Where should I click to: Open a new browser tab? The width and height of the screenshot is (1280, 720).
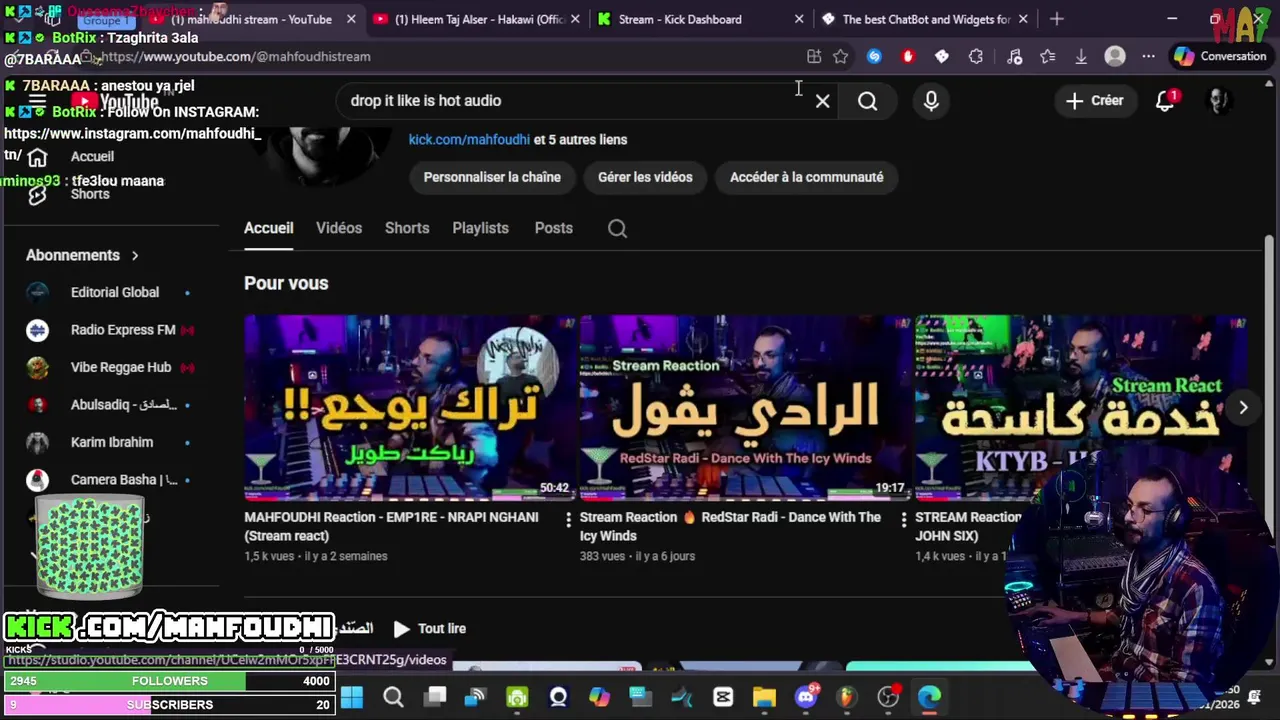(x=1057, y=19)
